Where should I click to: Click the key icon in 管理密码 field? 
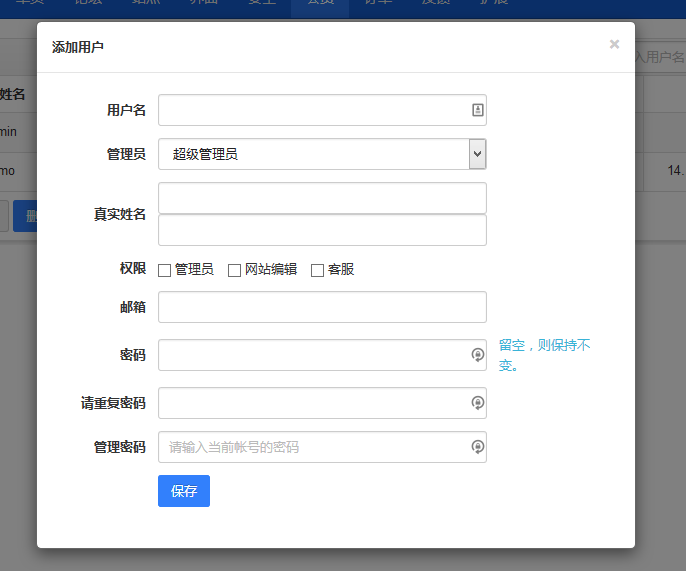coord(477,447)
